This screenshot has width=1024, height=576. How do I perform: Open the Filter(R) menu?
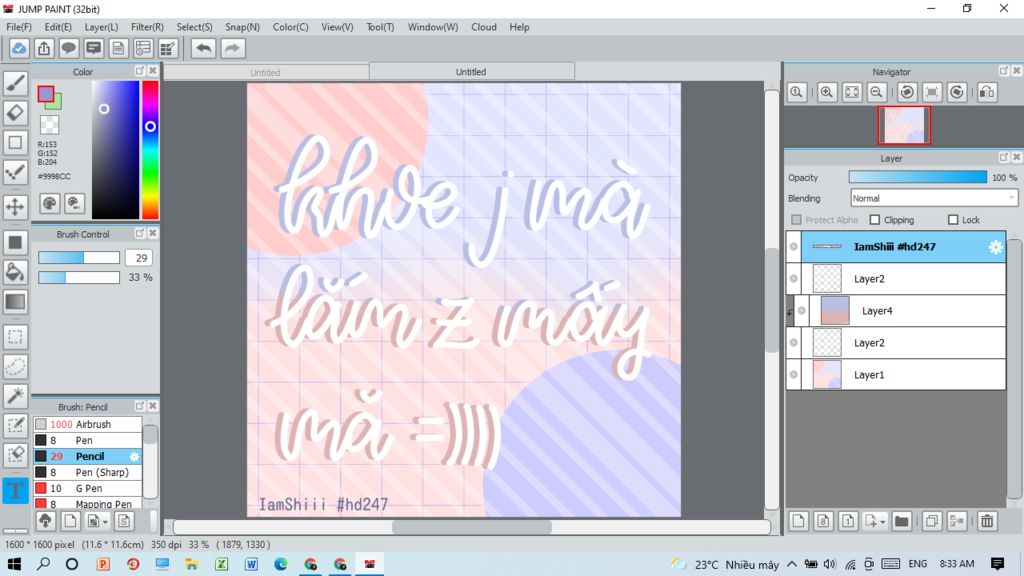(147, 27)
